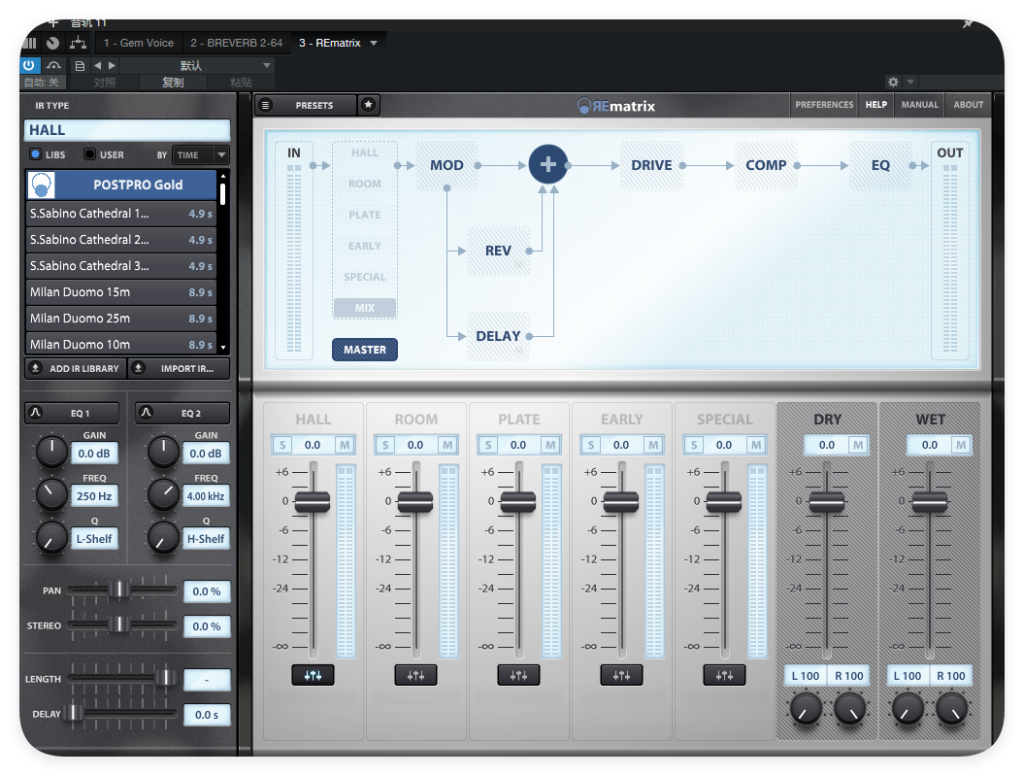Screen dimensions: 1024x776
Task: Open the COMP effect block
Action: click(766, 165)
